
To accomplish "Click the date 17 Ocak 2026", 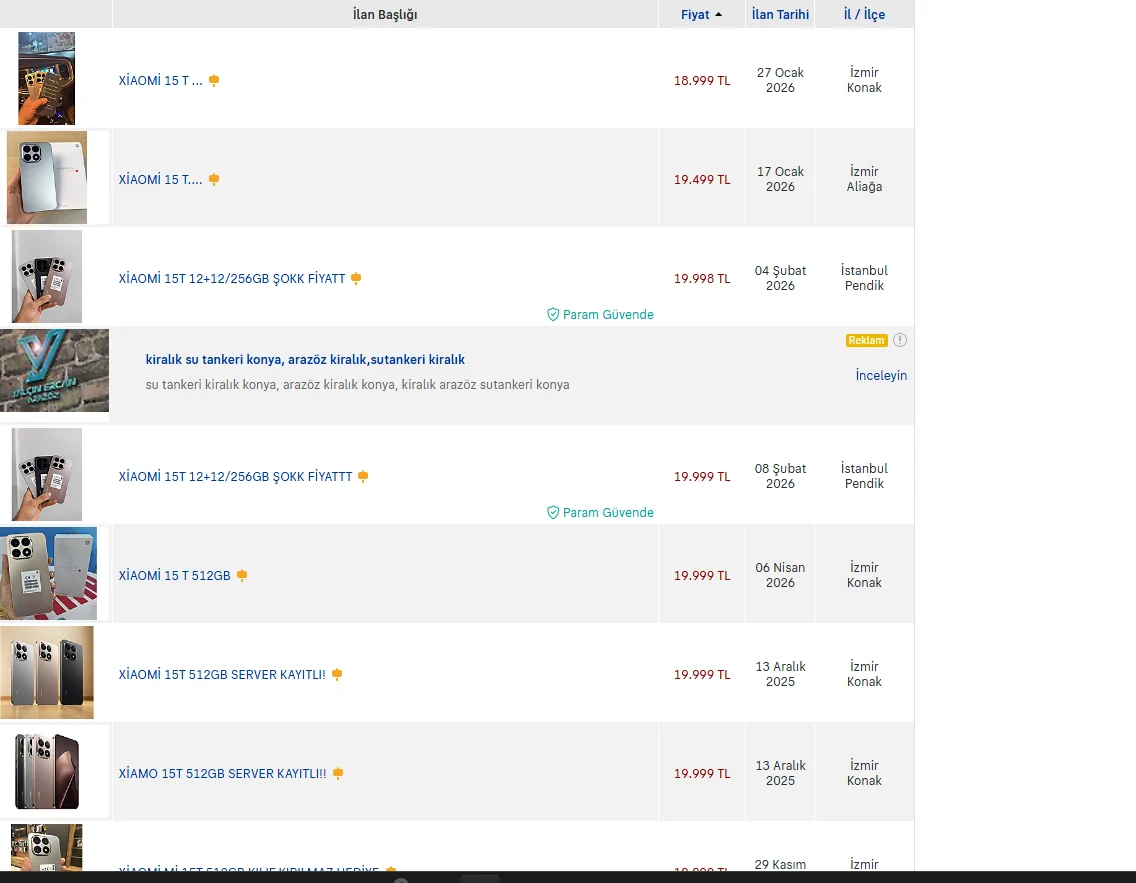I will point(780,179).
